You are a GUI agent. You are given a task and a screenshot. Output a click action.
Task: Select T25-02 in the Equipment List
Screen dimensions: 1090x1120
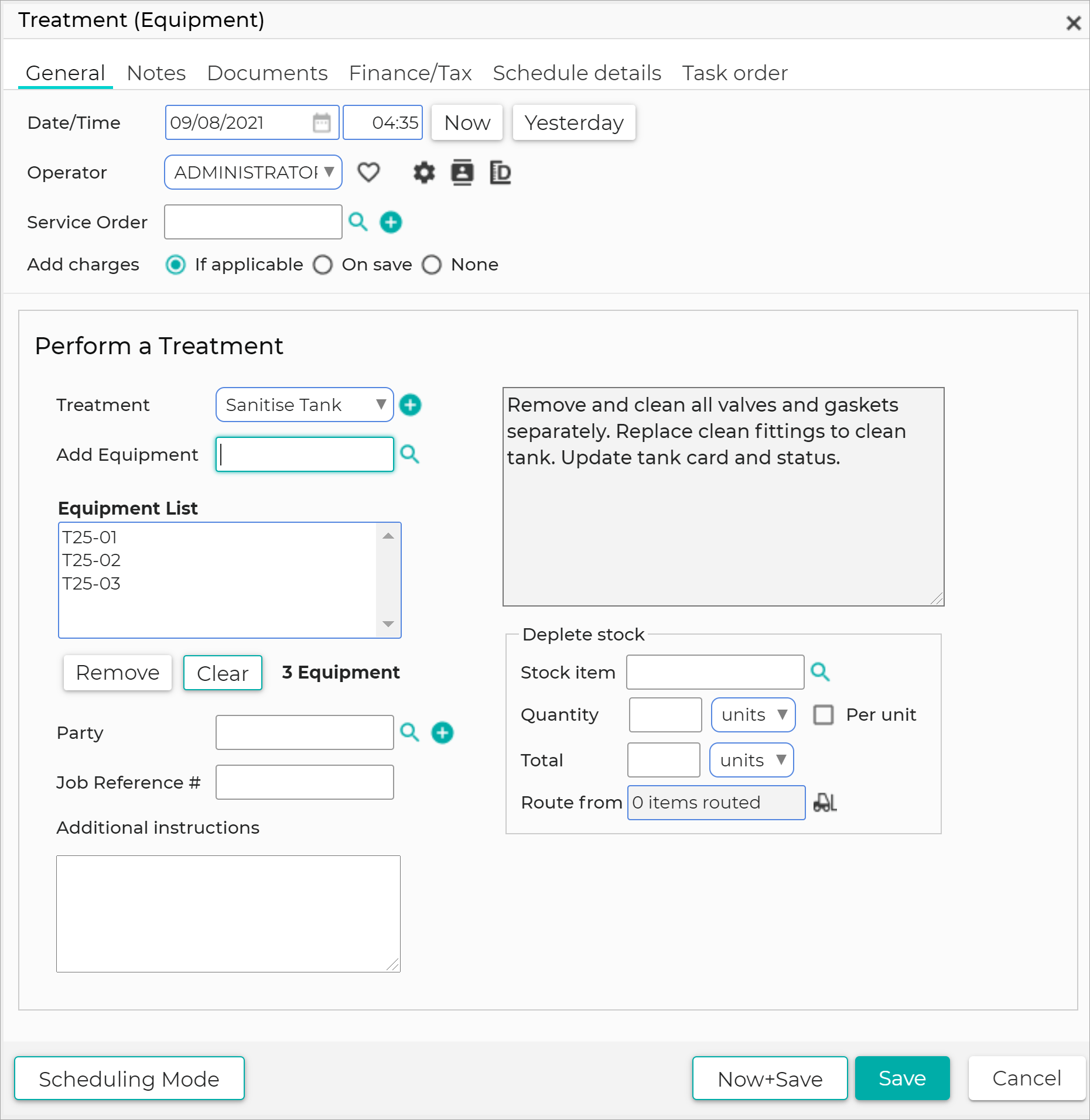point(91,560)
